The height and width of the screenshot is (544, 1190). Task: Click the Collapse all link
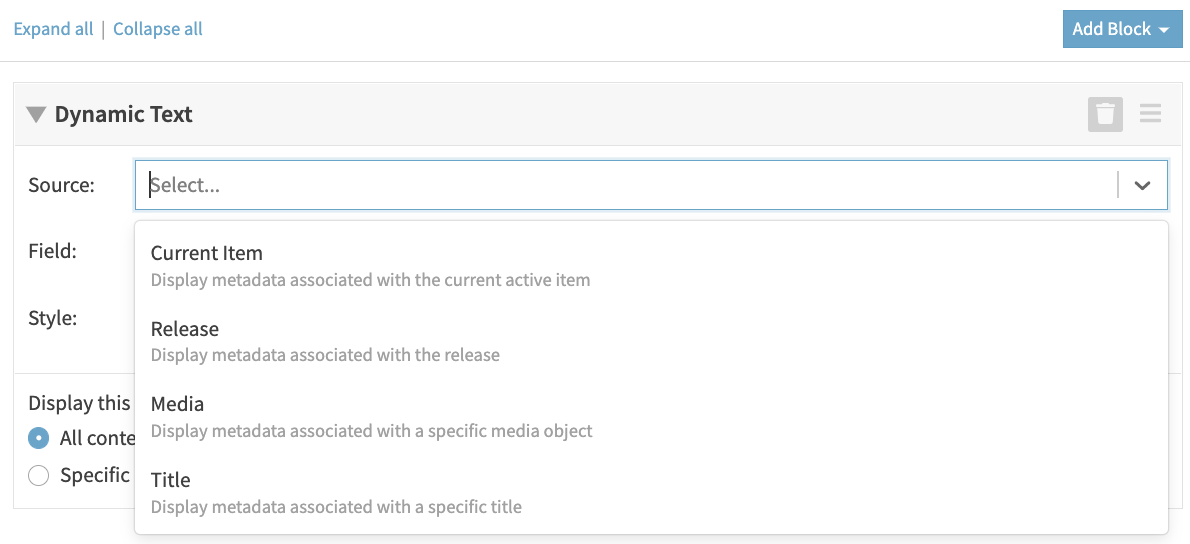point(158,29)
